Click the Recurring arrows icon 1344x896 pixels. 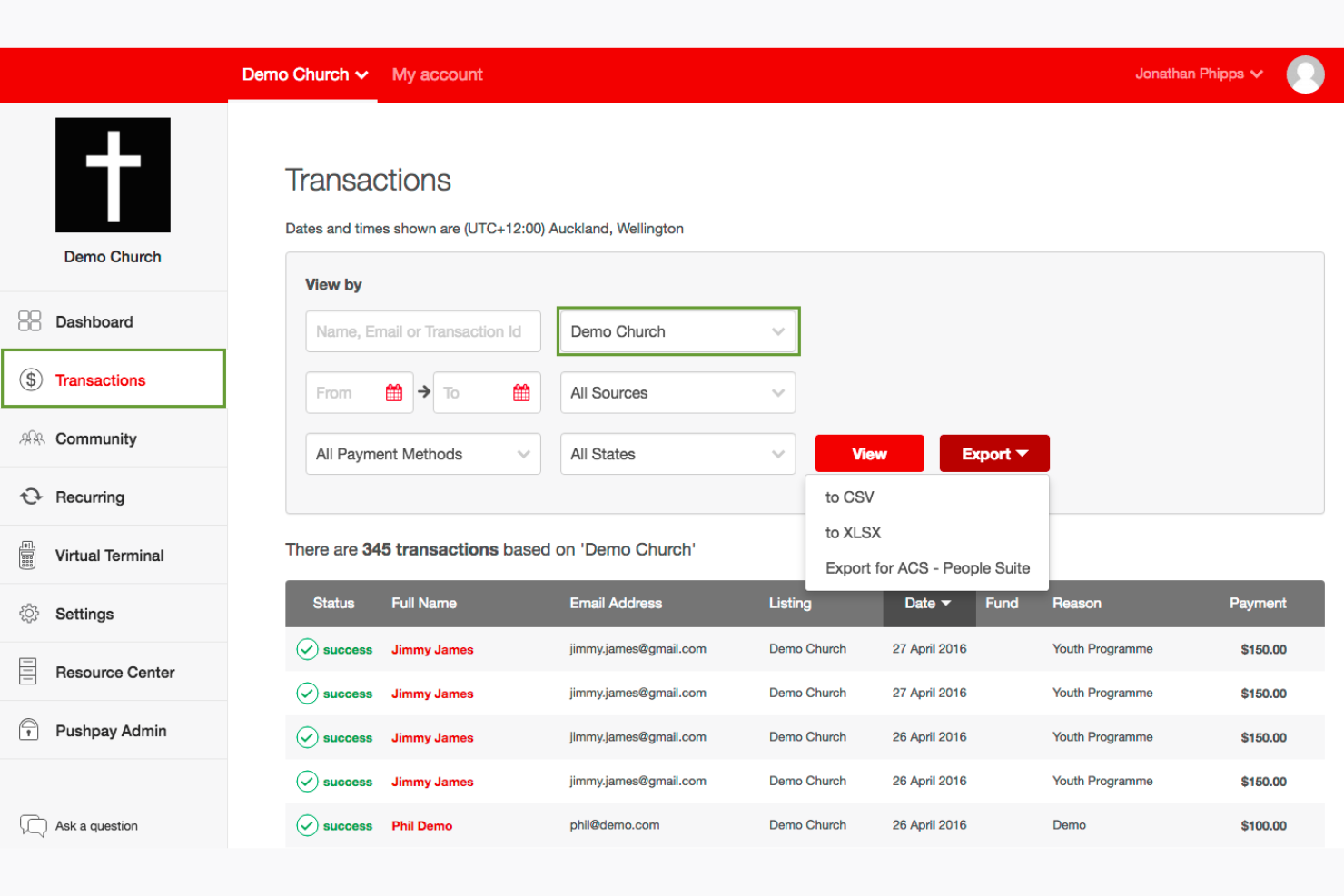pyautogui.click(x=31, y=497)
